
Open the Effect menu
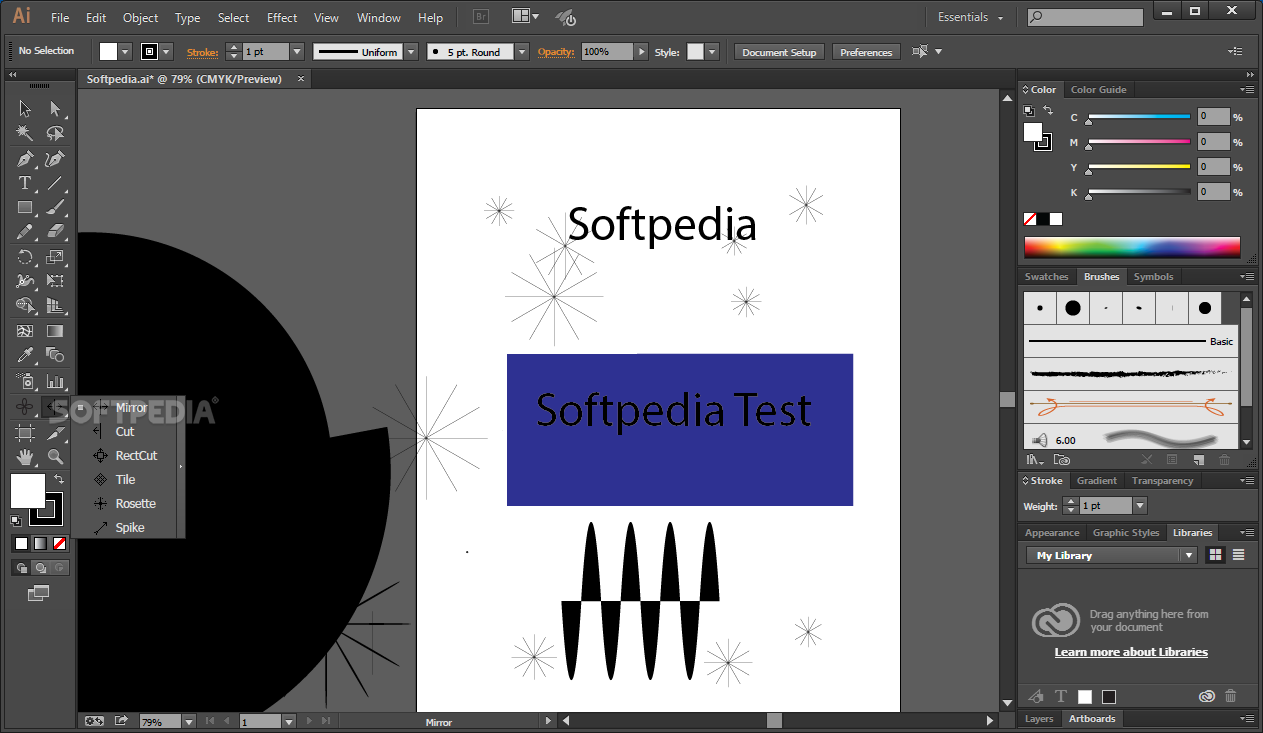pyautogui.click(x=282, y=18)
